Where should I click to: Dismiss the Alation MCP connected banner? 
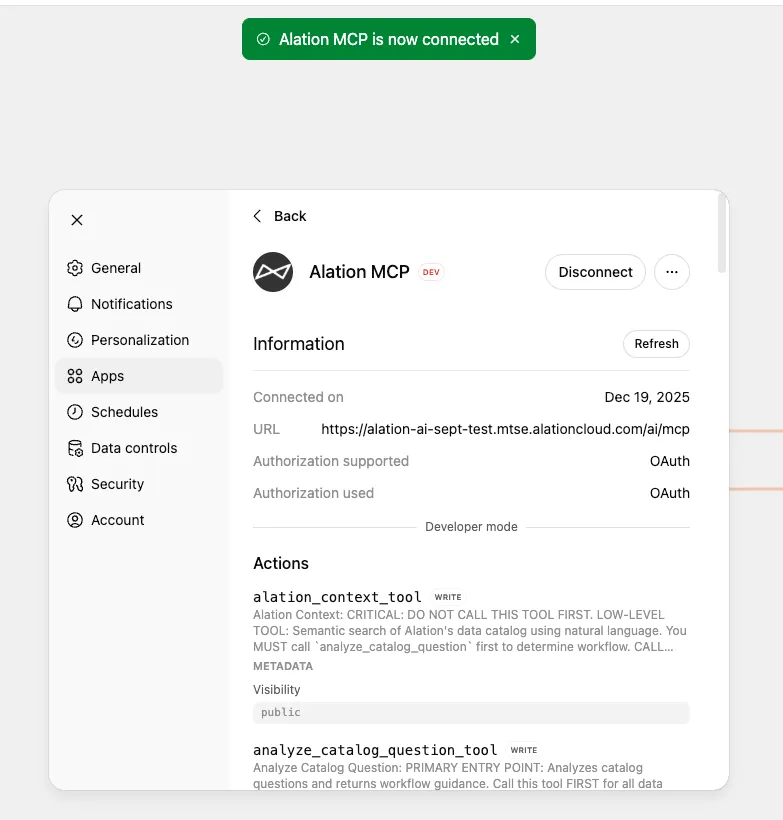(x=516, y=39)
